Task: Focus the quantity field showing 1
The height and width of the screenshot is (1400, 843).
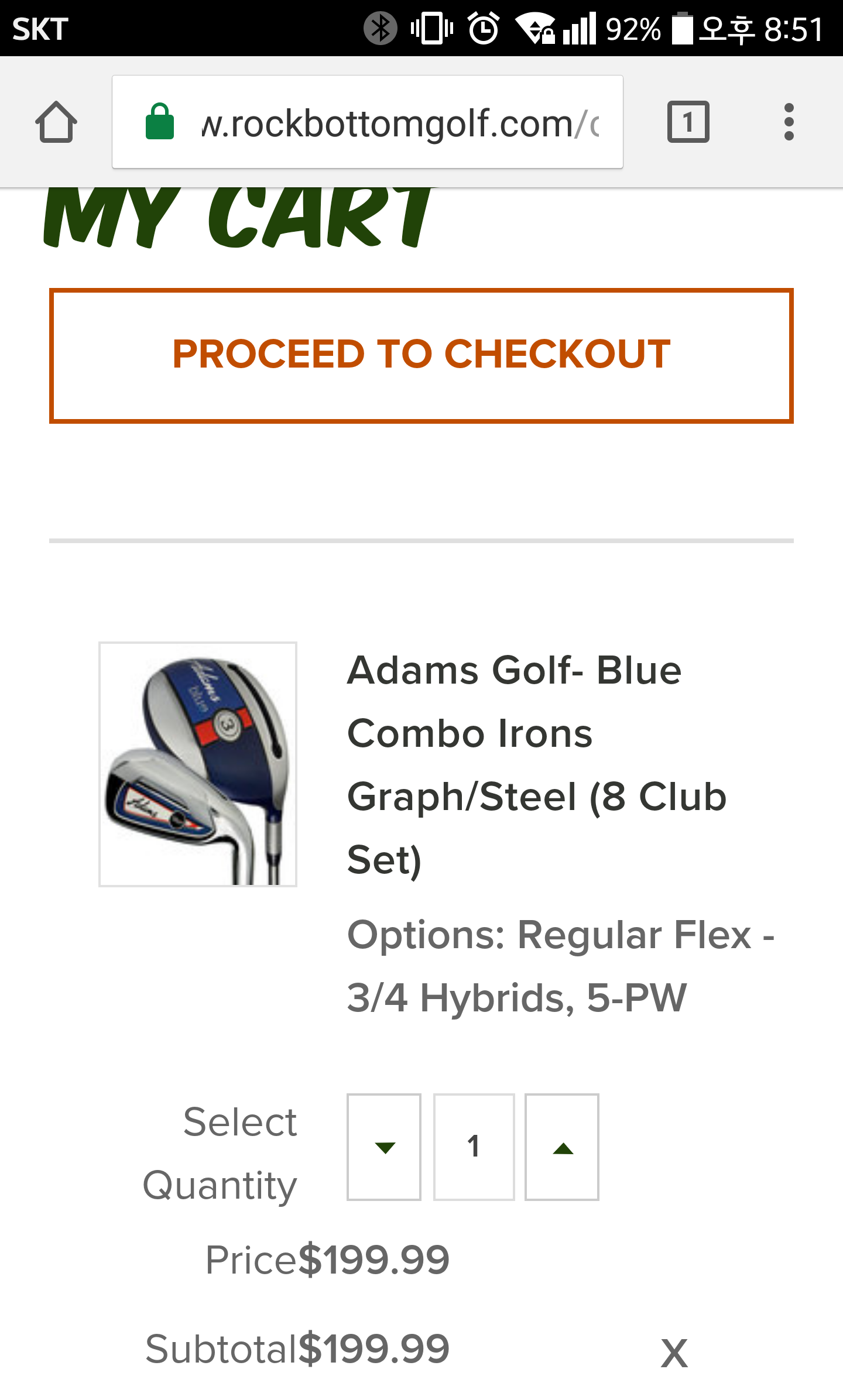Action: click(474, 1147)
